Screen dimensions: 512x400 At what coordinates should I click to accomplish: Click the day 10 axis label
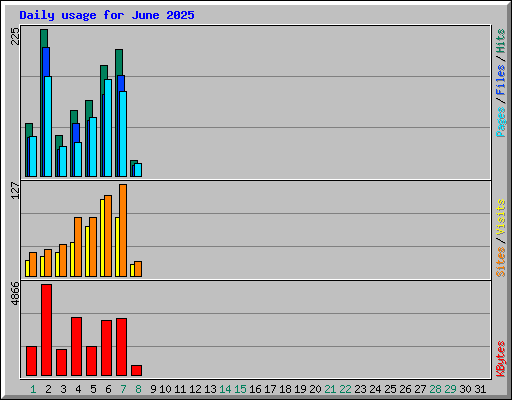point(165,389)
